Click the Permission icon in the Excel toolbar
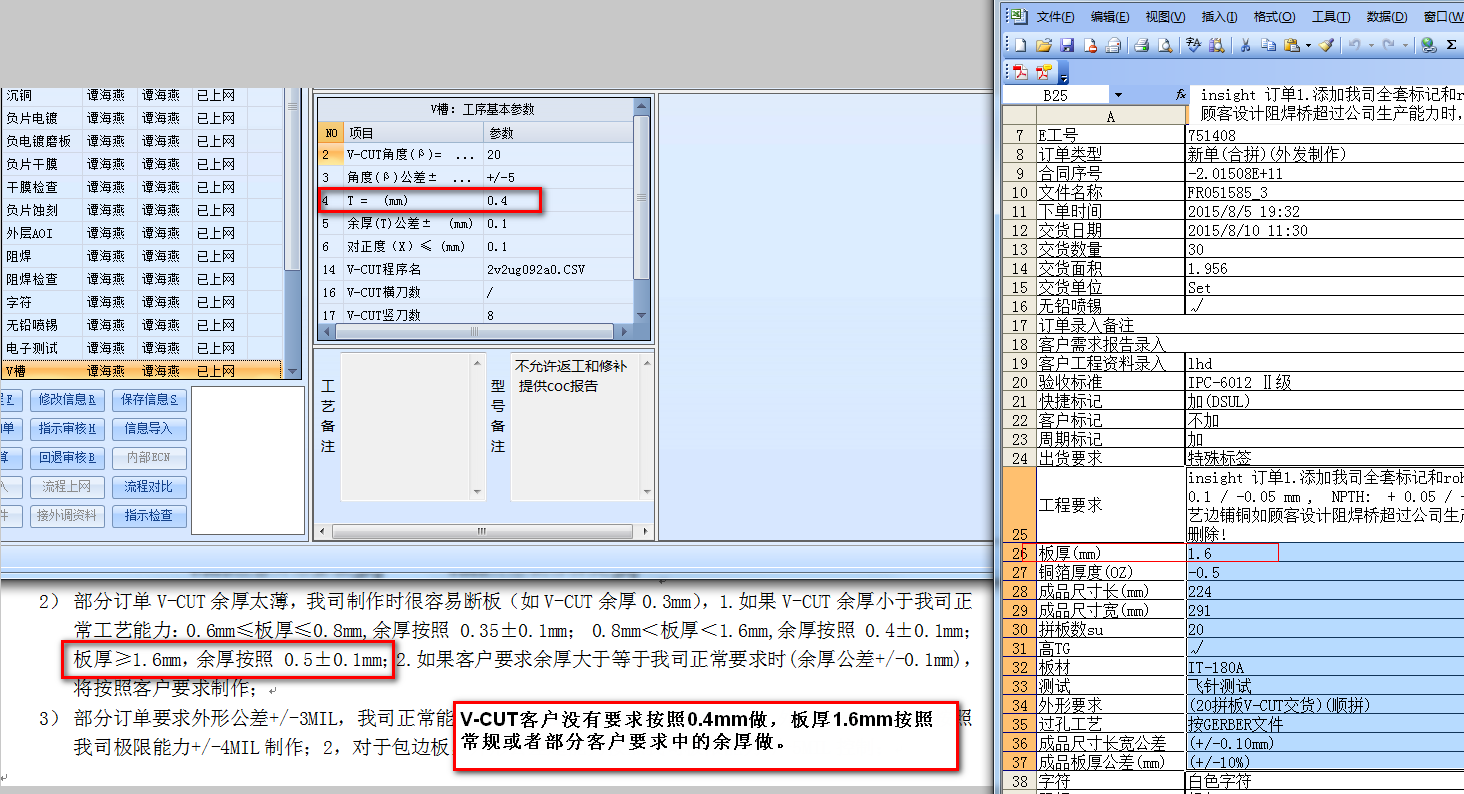Viewport: 1464px width, 794px height. 1089,45
